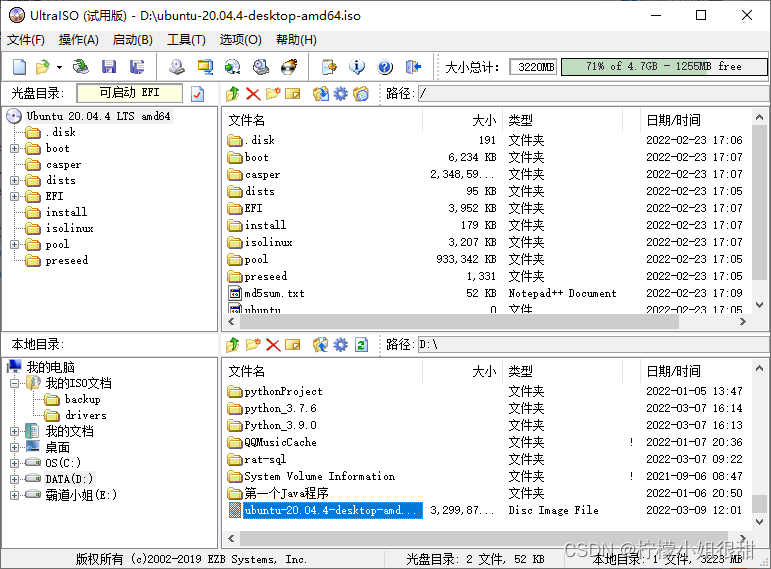Select the ubuntu-20.04.4-desktop-amd ISO file

click(332, 510)
